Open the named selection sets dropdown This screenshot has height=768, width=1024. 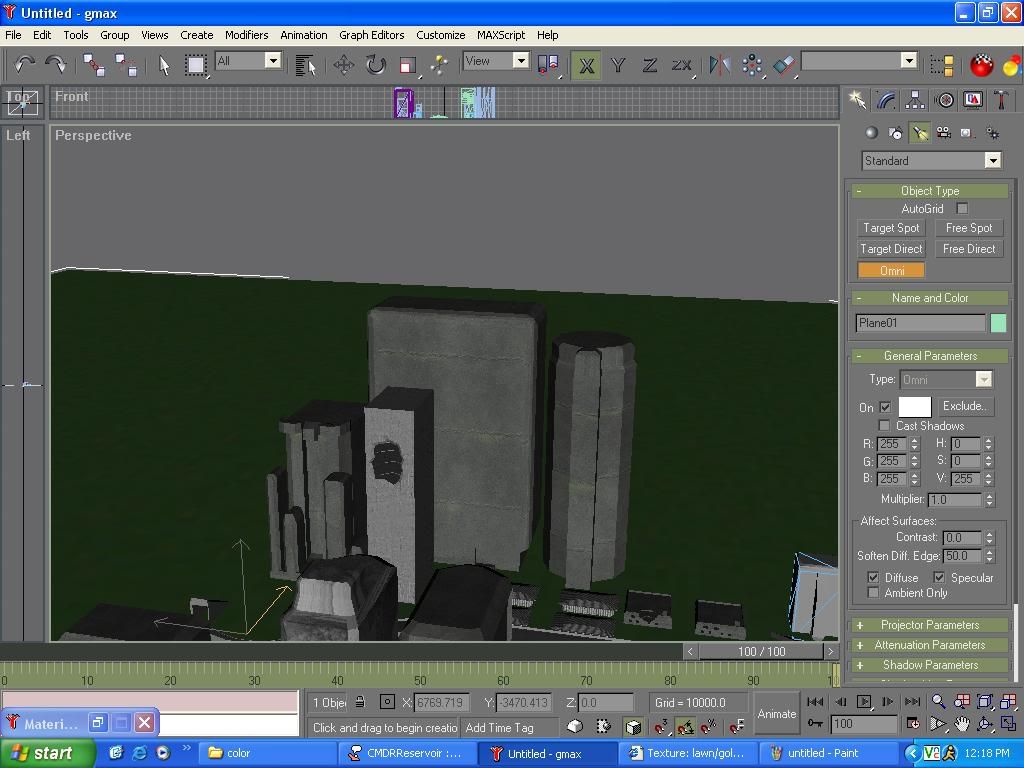(908, 61)
